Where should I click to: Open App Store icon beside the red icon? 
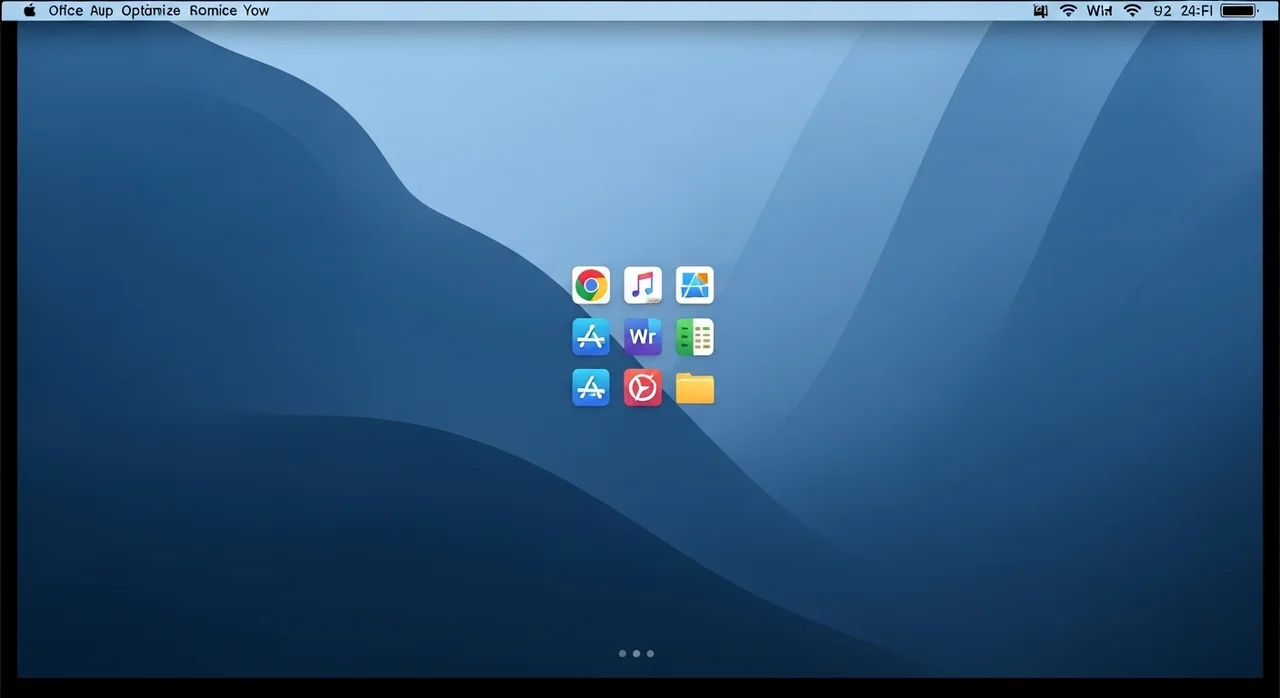point(591,388)
